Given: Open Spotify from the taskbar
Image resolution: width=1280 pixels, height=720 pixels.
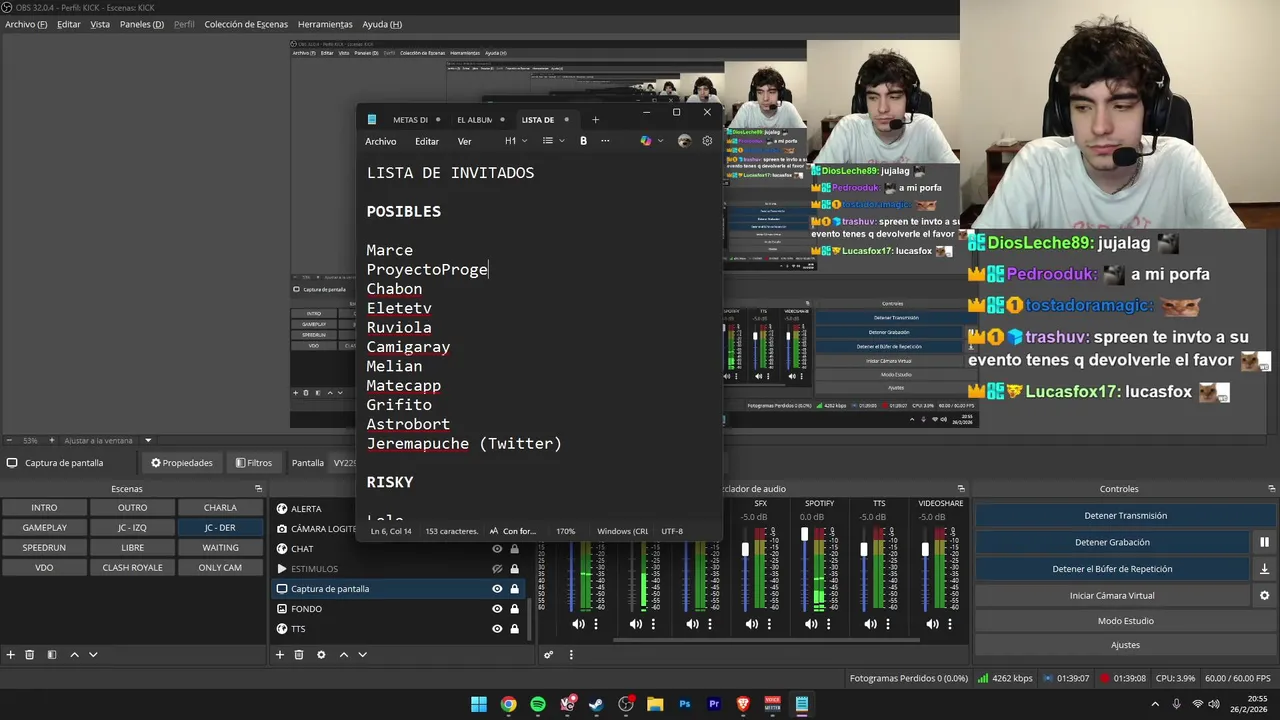Looking at the screenshot, I should [538, 704].
